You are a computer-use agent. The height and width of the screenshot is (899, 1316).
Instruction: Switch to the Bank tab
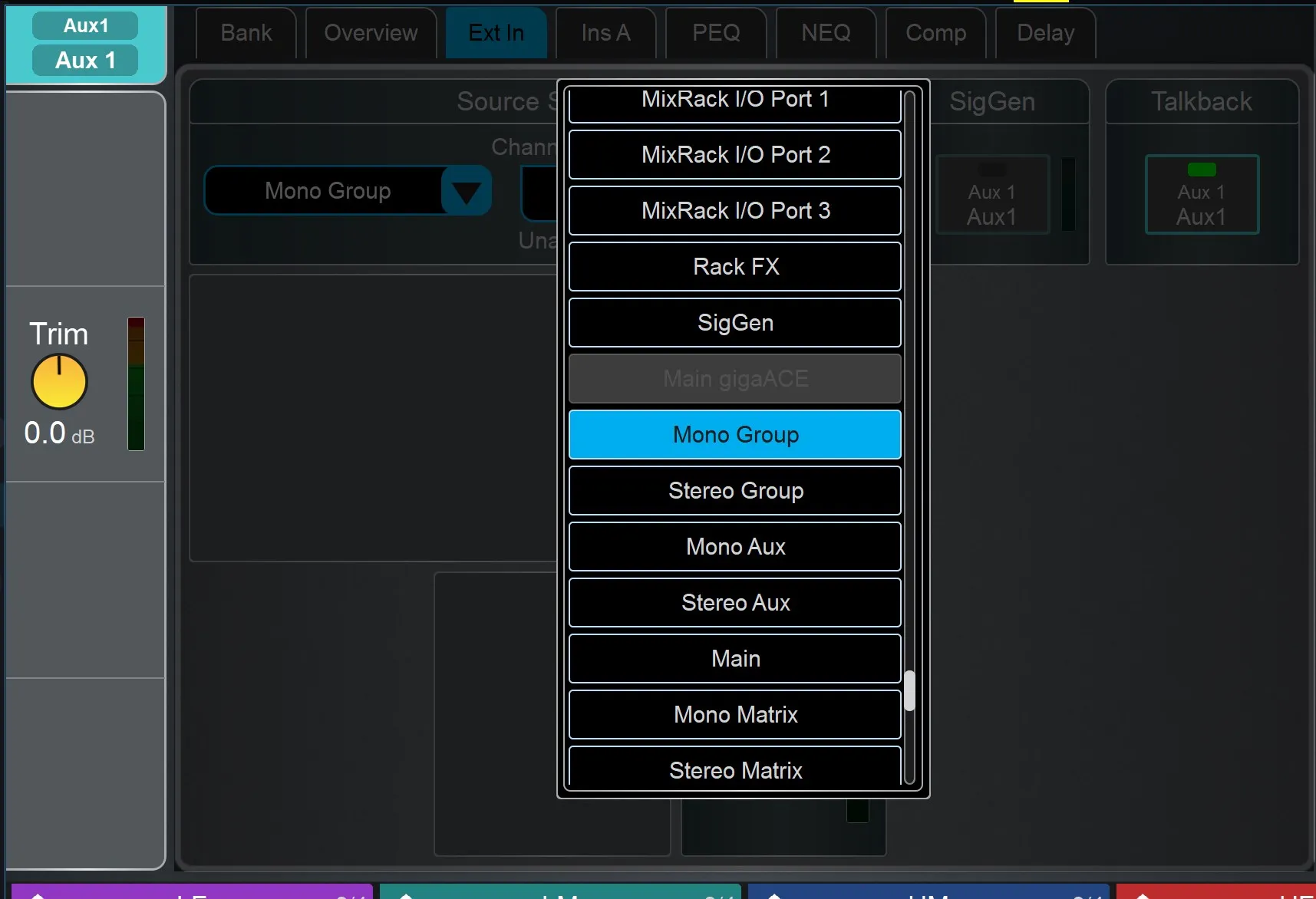[x=246, y=33]
